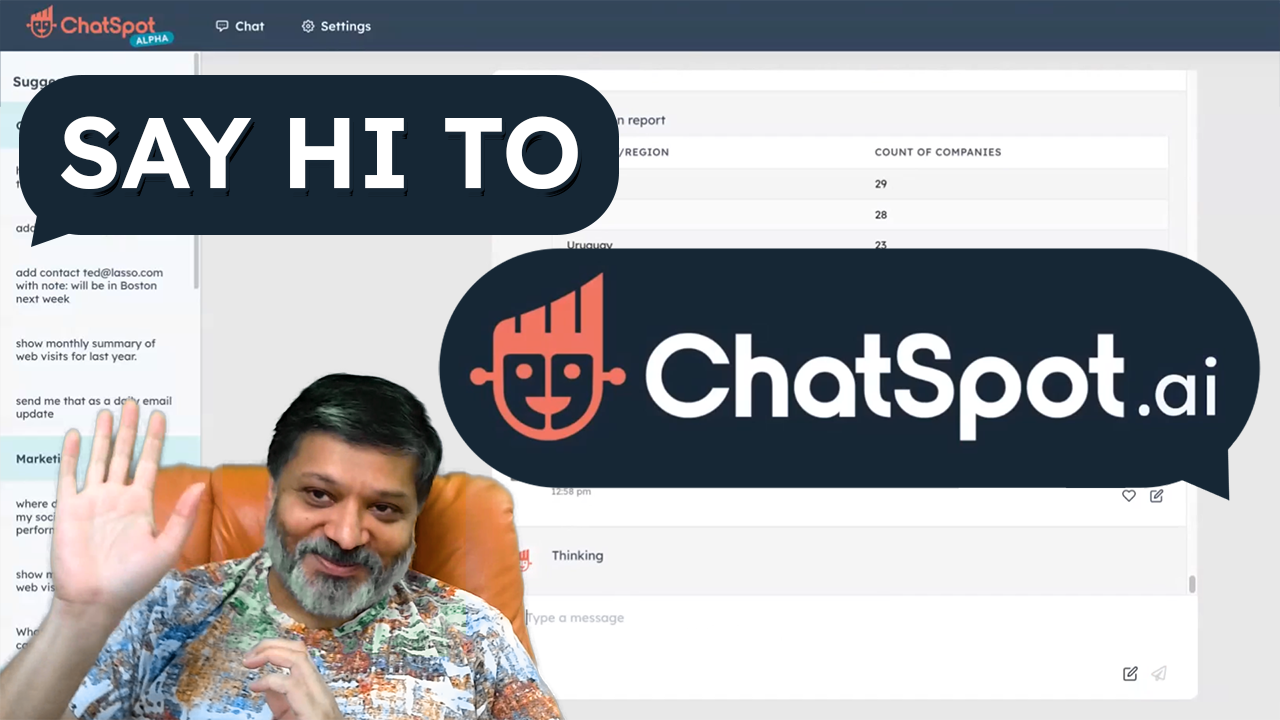The width and height of the screenshot is (1280, 720).
Task: Click the "12:58 pm" timestamp
Action: click(x=571, y=492)
